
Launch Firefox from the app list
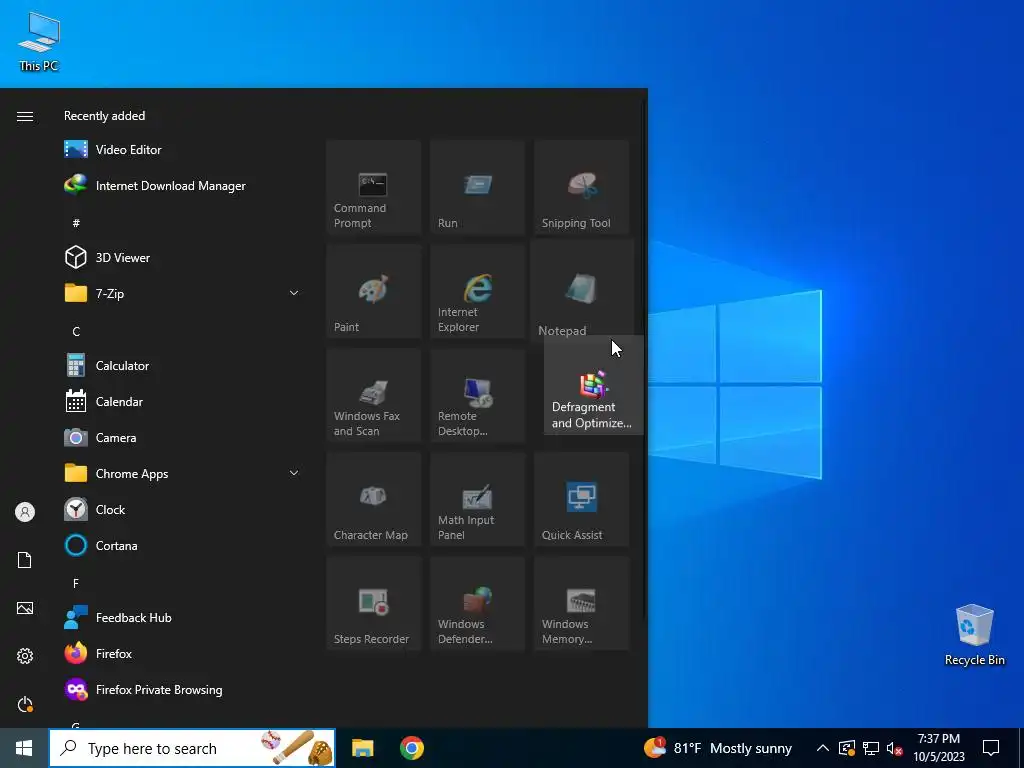click(x=183, y=653)
